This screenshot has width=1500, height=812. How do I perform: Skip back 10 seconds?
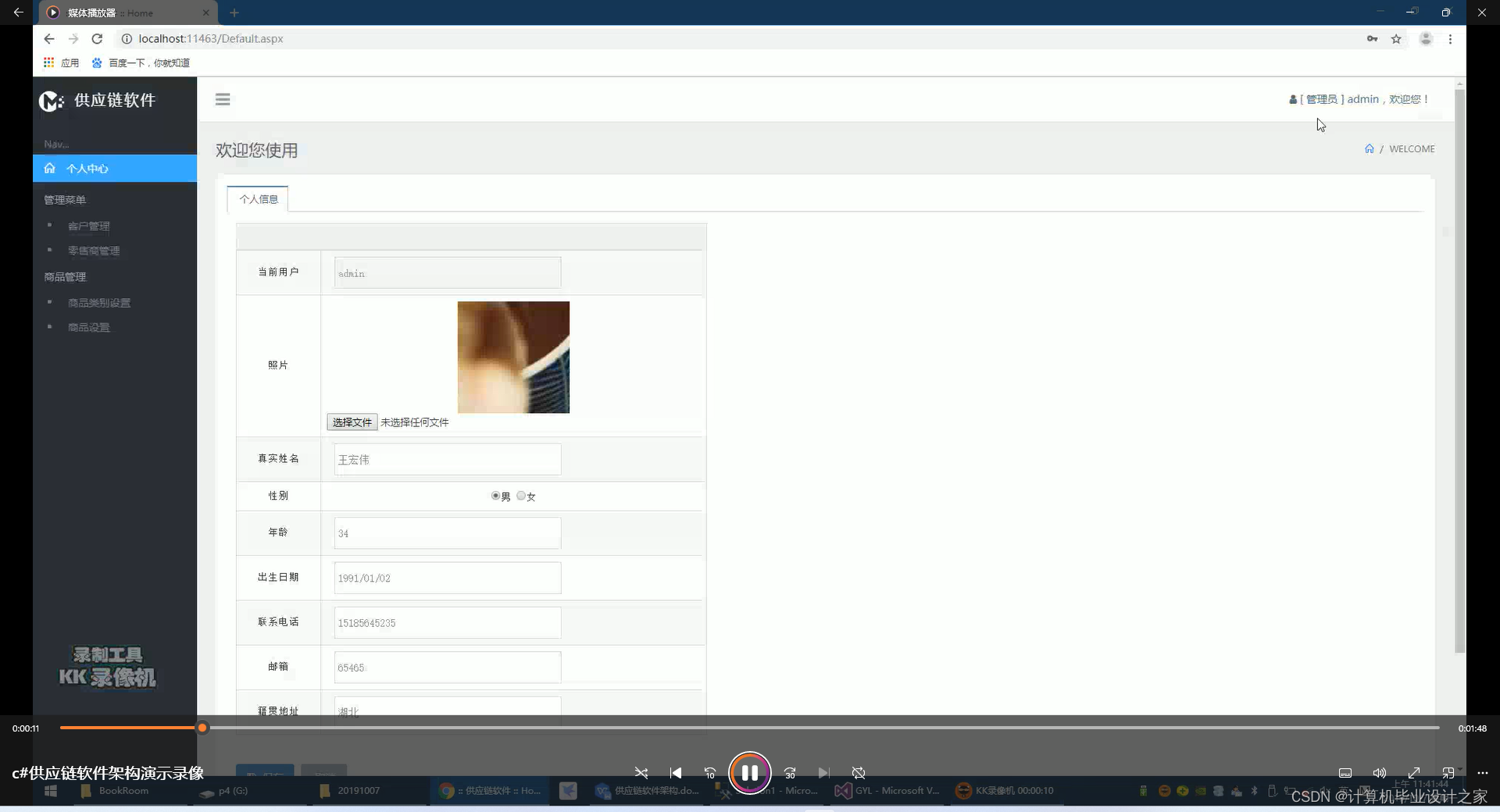(710, 773)
